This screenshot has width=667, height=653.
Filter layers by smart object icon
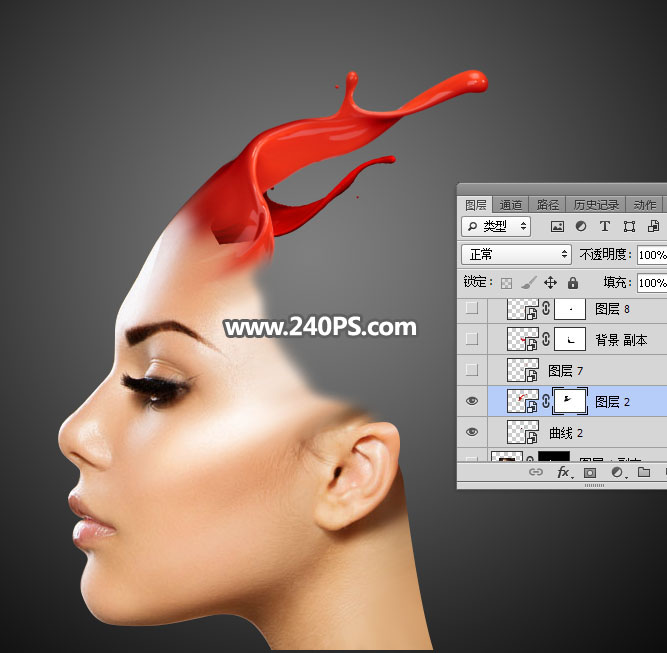point(653,226)
